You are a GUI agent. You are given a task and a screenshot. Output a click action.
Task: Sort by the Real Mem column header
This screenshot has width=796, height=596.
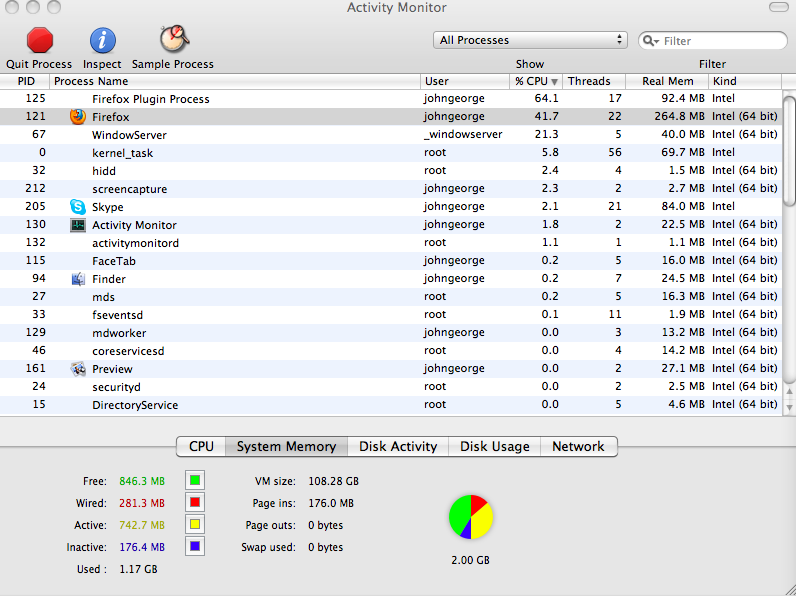pos(667,81)
